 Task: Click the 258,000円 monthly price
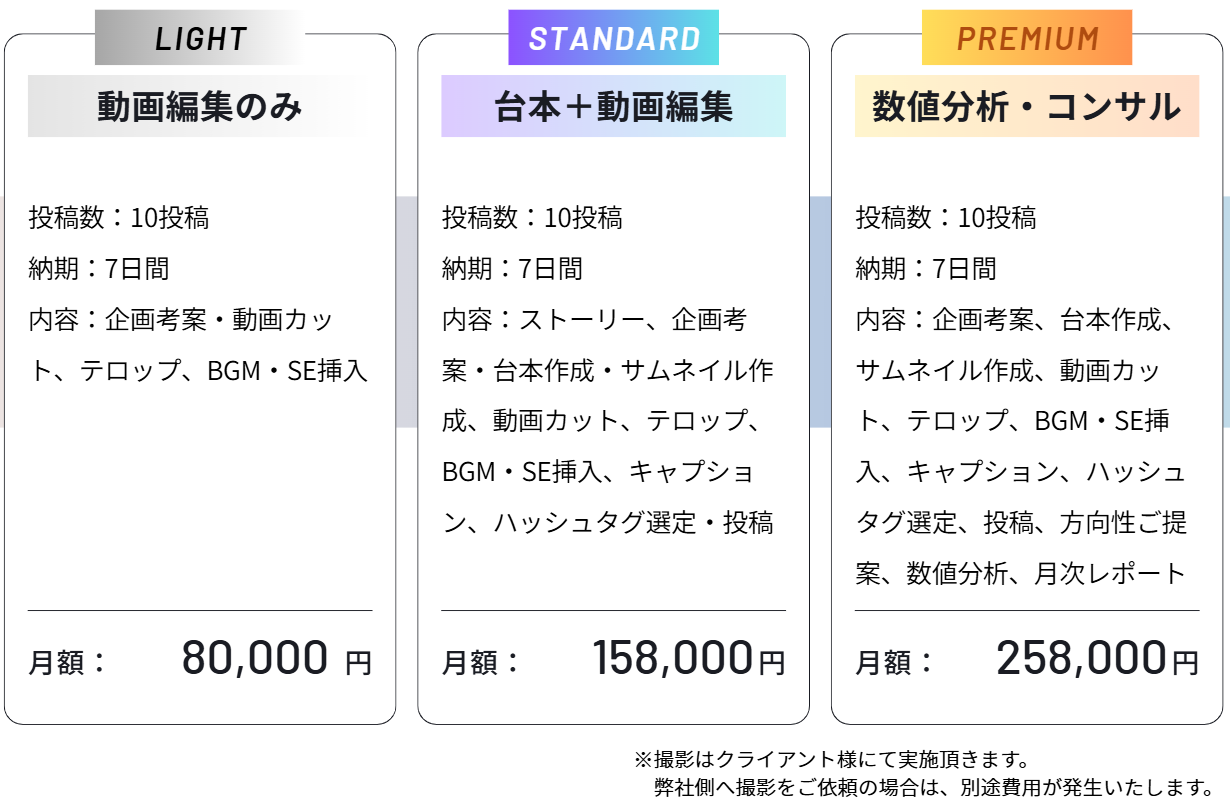coord(1097,658)
